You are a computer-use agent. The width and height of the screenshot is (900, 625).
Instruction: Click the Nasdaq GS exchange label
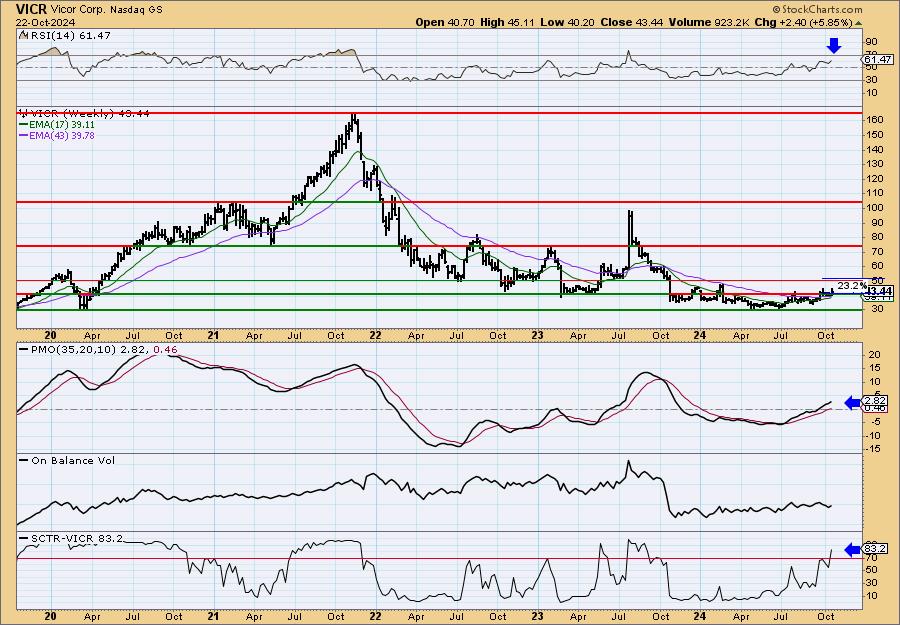point(137,10)
